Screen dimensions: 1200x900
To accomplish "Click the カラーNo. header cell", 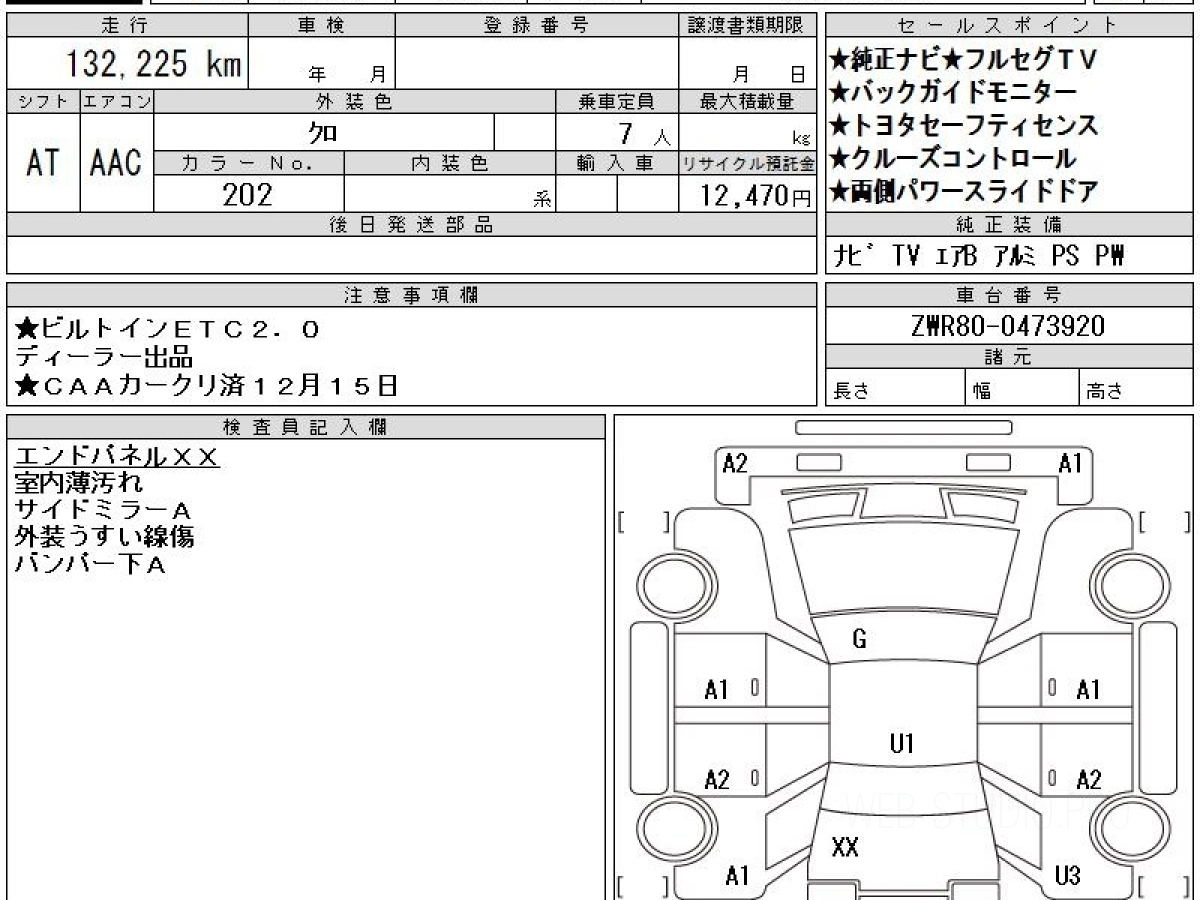I will point(249,163).
